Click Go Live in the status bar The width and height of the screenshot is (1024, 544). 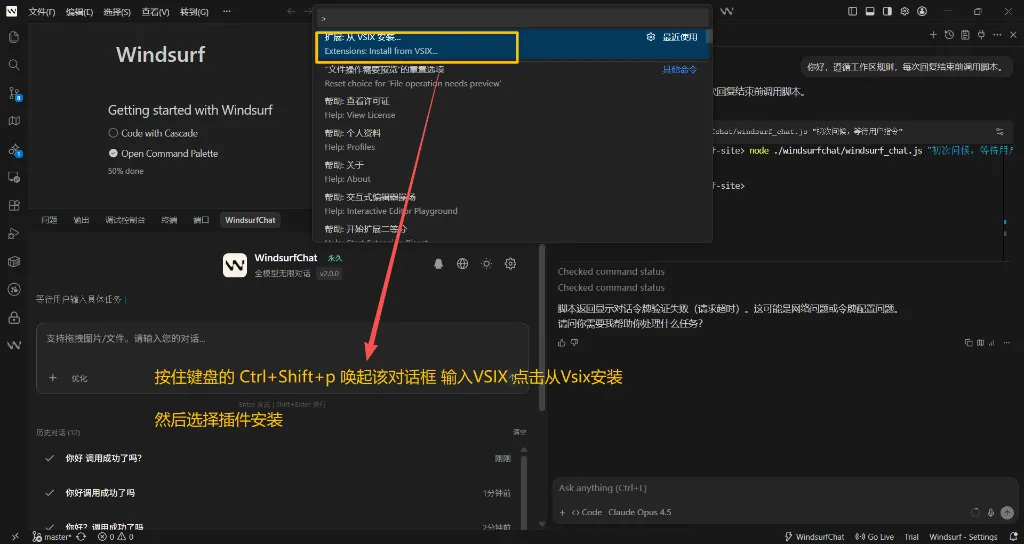pyautogui.click(x=875, y=537)
